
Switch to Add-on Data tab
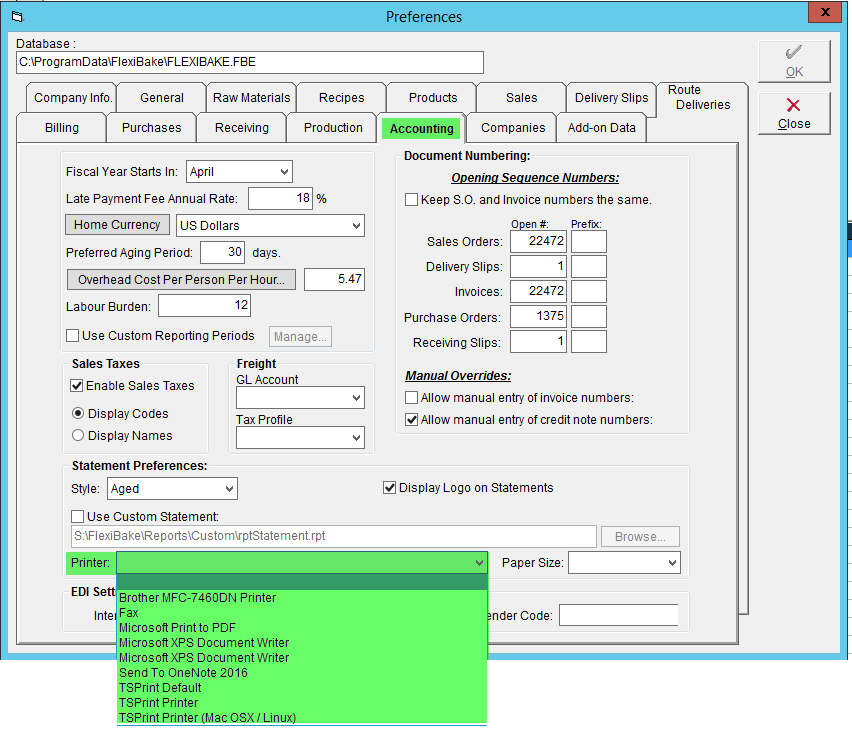(x=601, y=128)
